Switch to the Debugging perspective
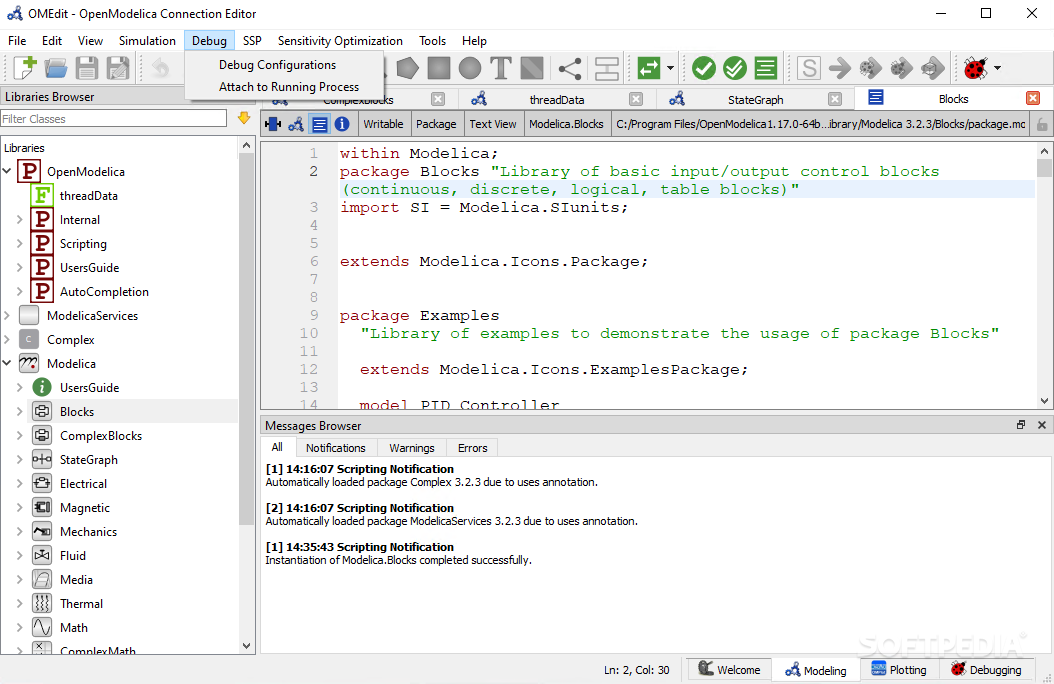Image resolution: width=1054 pixels, height=684 pixels. pos(986,669)
